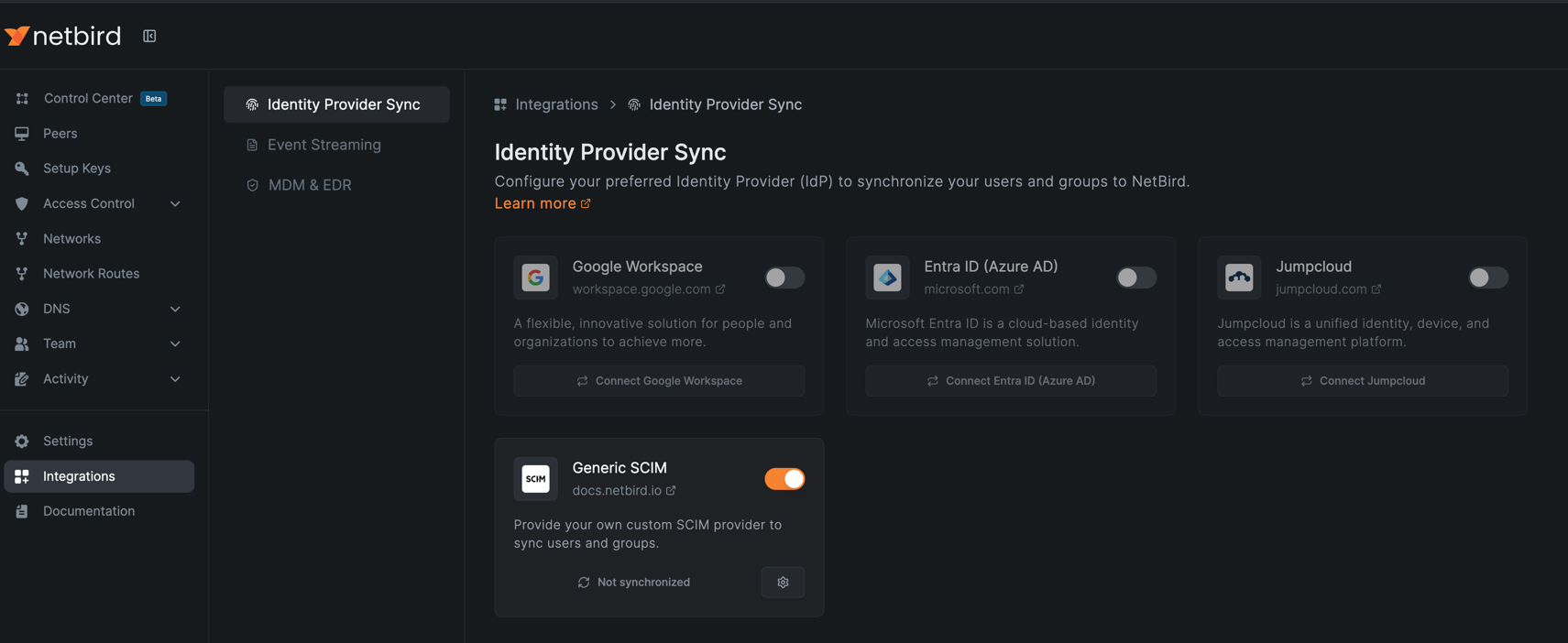Image resolution: width=1568 pixels, height=643 pixels.
Task: Open the microsoft.com link
Action: pos(974,289)
